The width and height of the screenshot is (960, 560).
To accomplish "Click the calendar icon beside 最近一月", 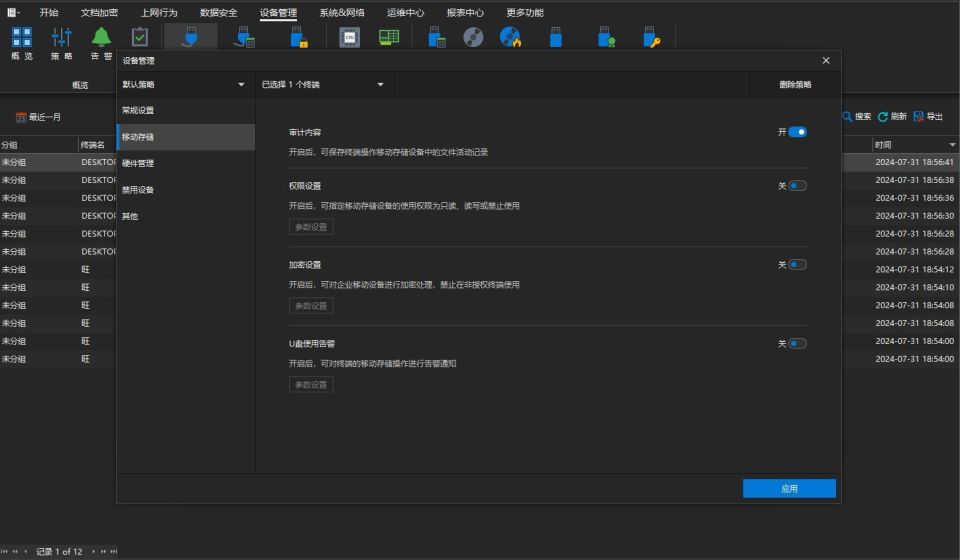I will (x=21, y=117).
